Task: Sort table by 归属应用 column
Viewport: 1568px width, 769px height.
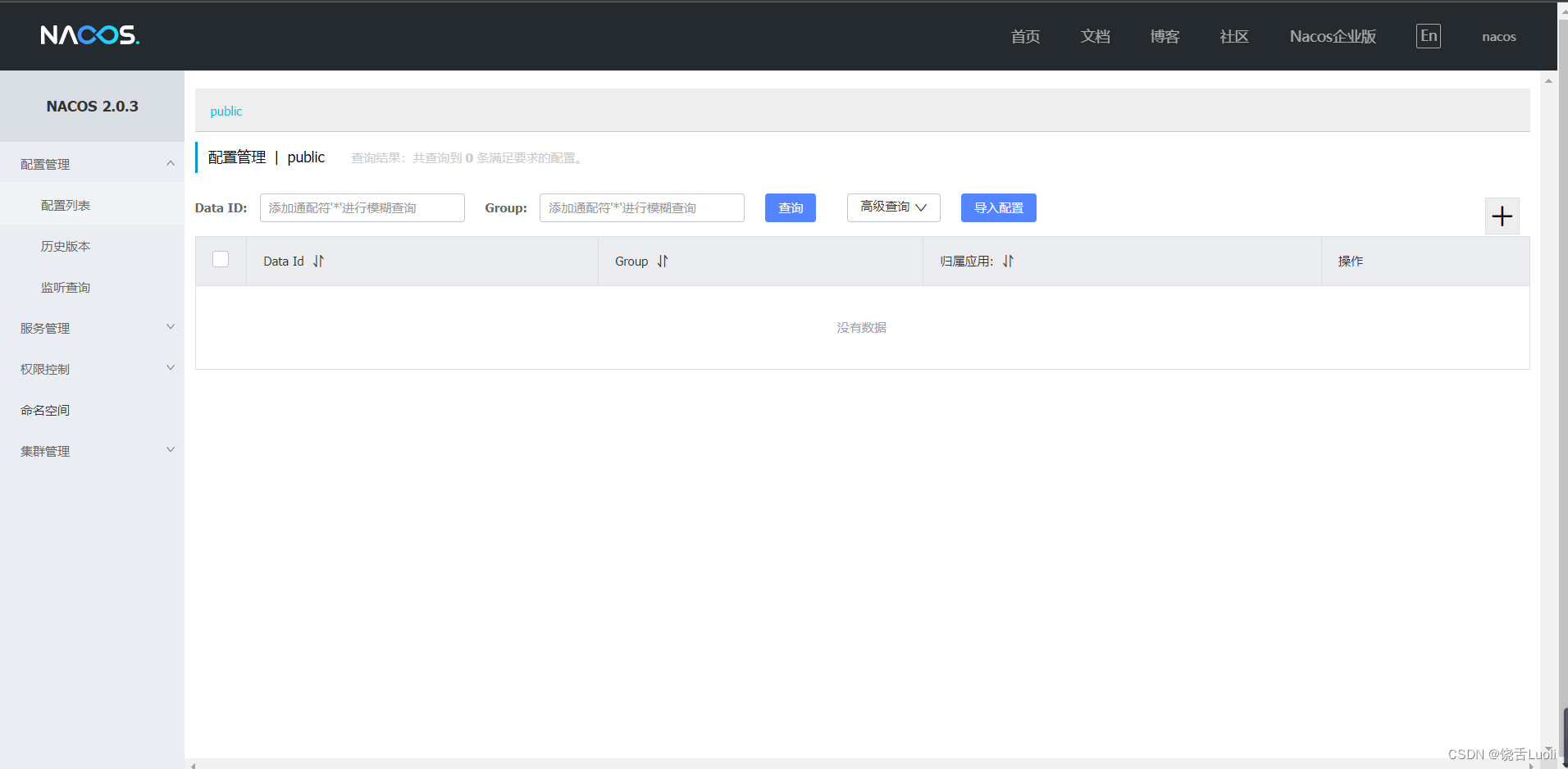Action: point(1008,261)
